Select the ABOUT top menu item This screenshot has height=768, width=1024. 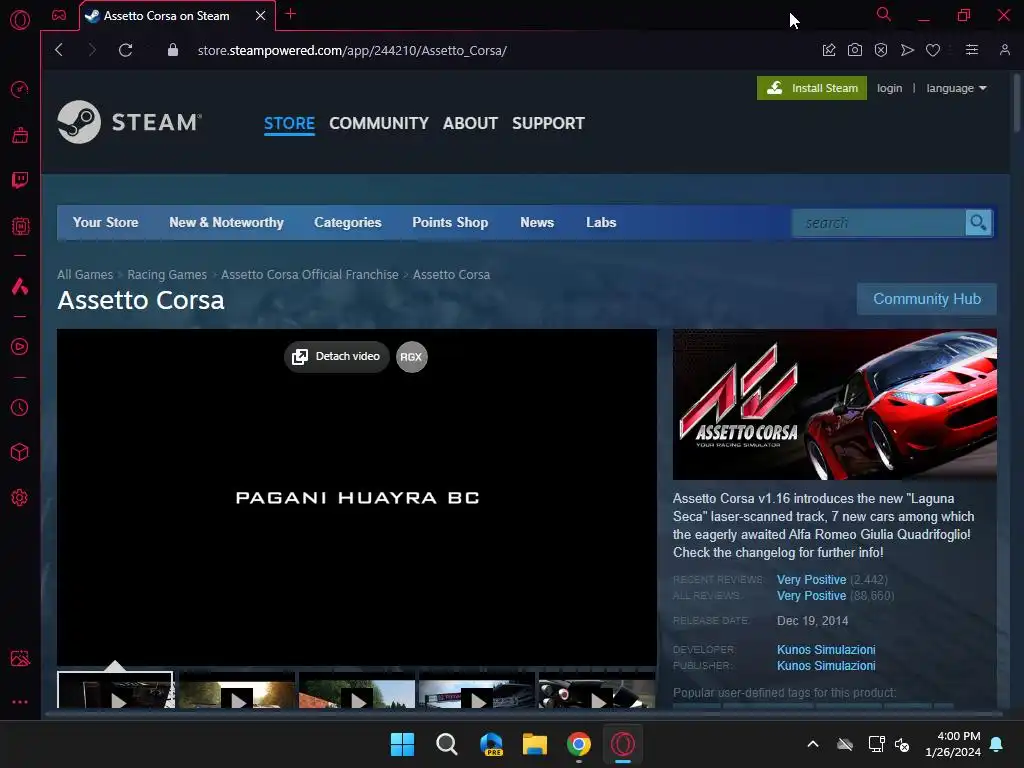pyautogui.click(x=470, y=123)
